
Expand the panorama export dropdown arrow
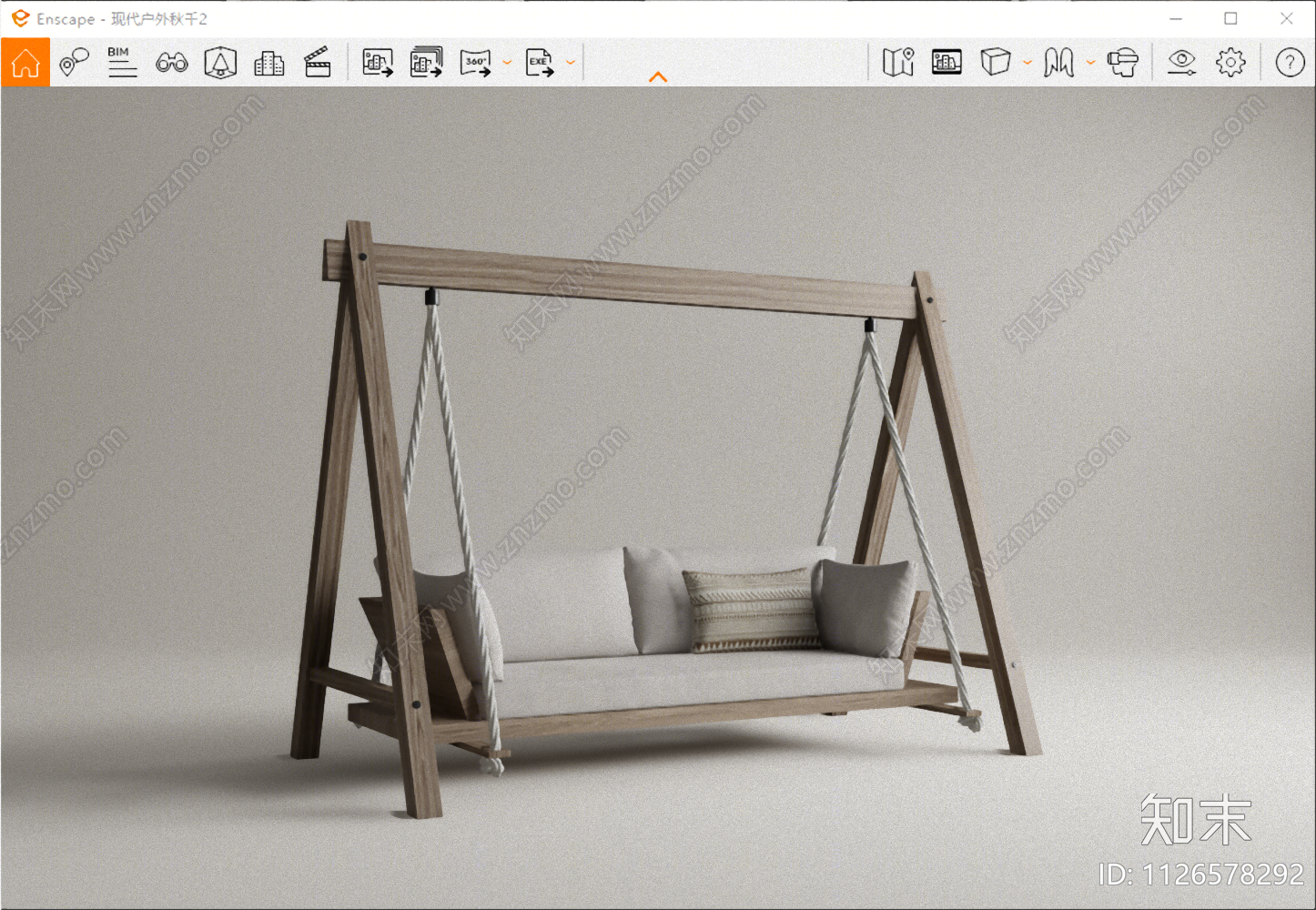(507, 63)
